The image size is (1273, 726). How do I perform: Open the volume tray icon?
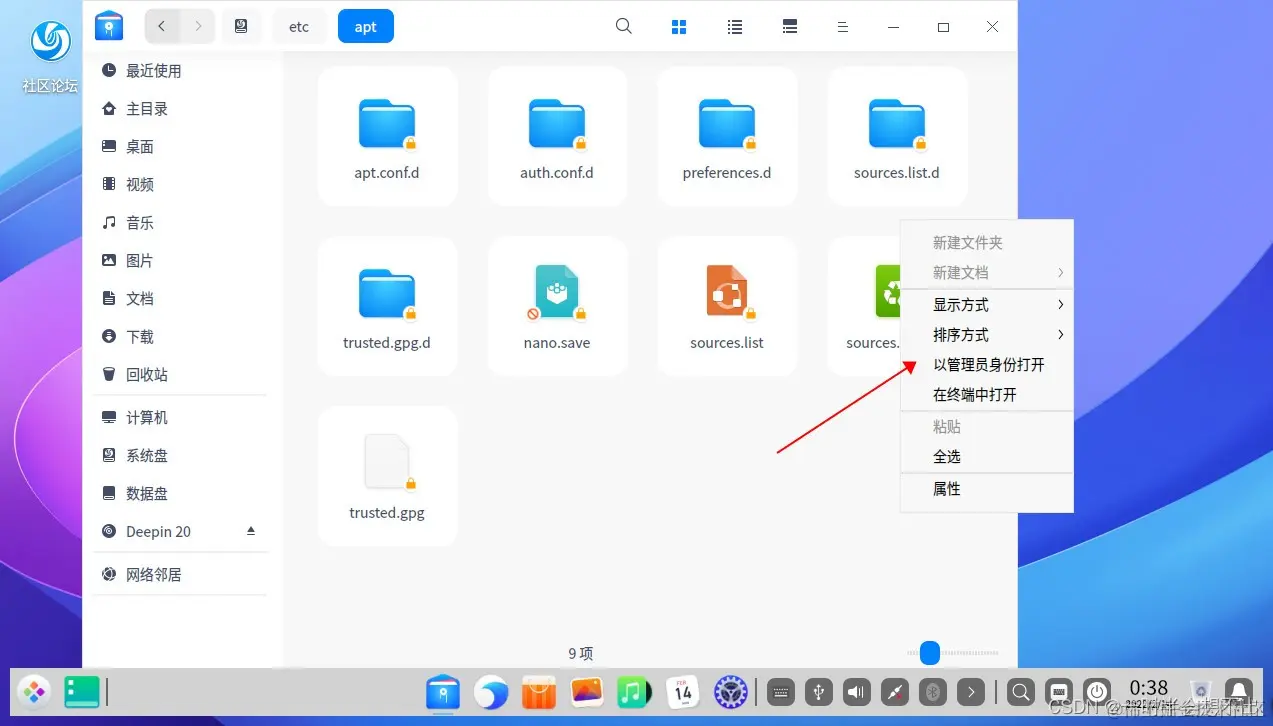[x=857, y=692]
